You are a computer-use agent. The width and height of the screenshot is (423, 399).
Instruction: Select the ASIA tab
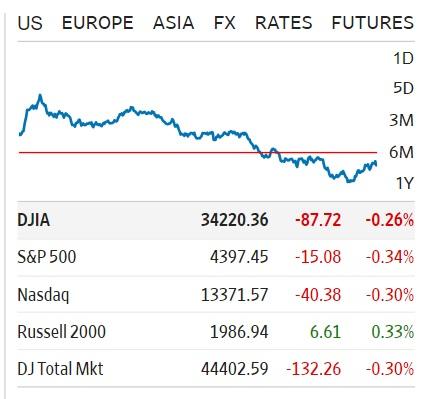click(x=173, y=23)
